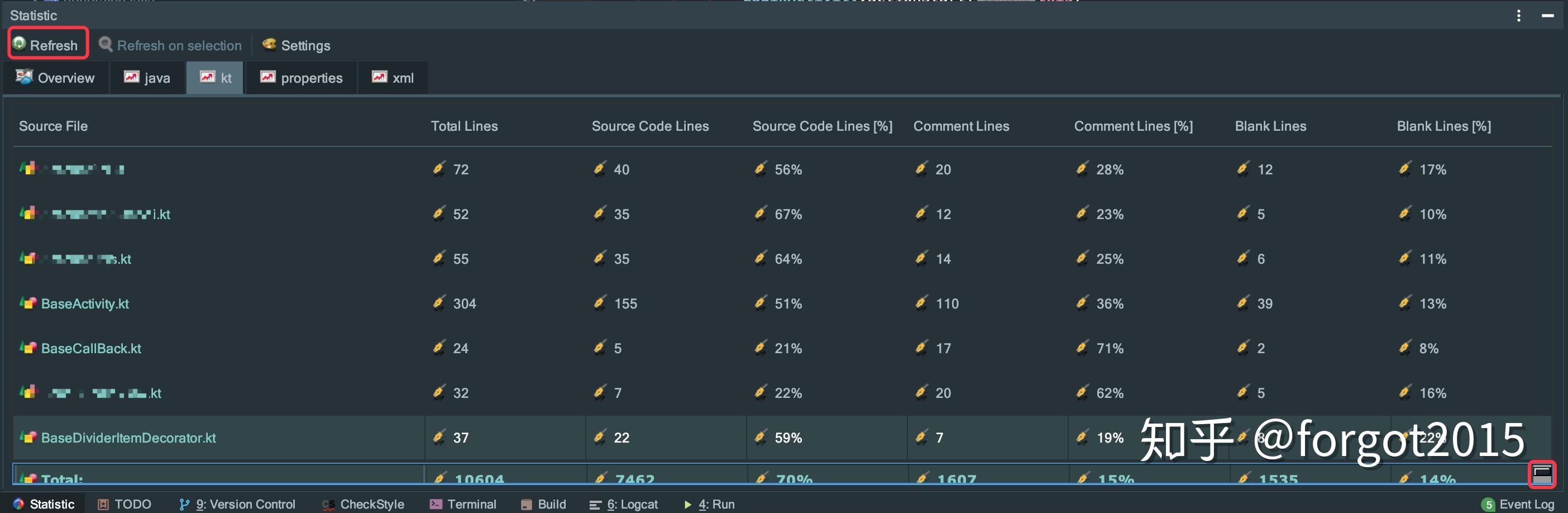Sort by Source Code Lines column header

650,126
